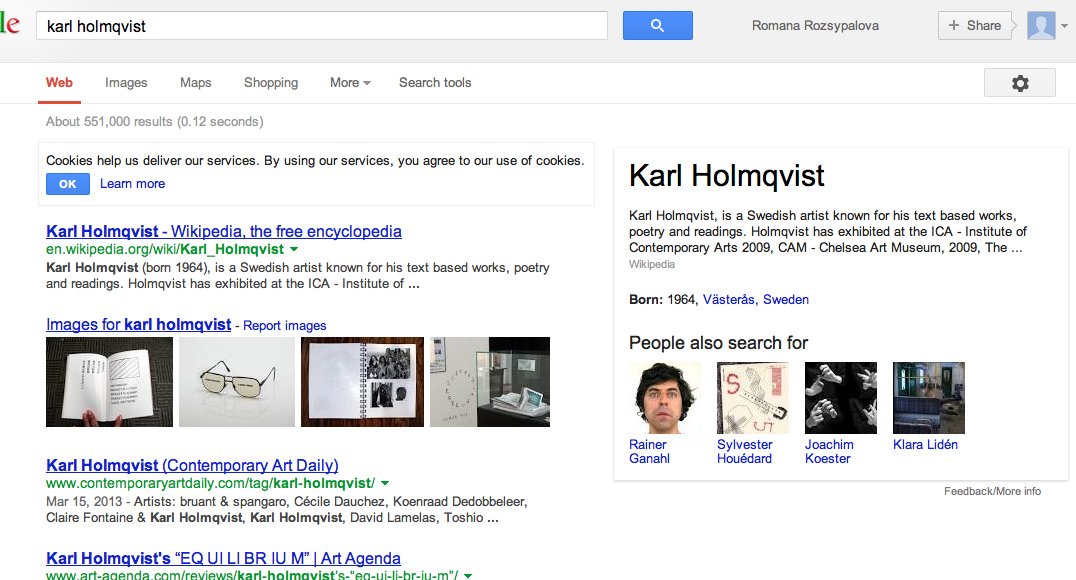Click Klara Lidén photo thumbnail
Viewport: 1076px width, 580px height.
coord(928,398)
